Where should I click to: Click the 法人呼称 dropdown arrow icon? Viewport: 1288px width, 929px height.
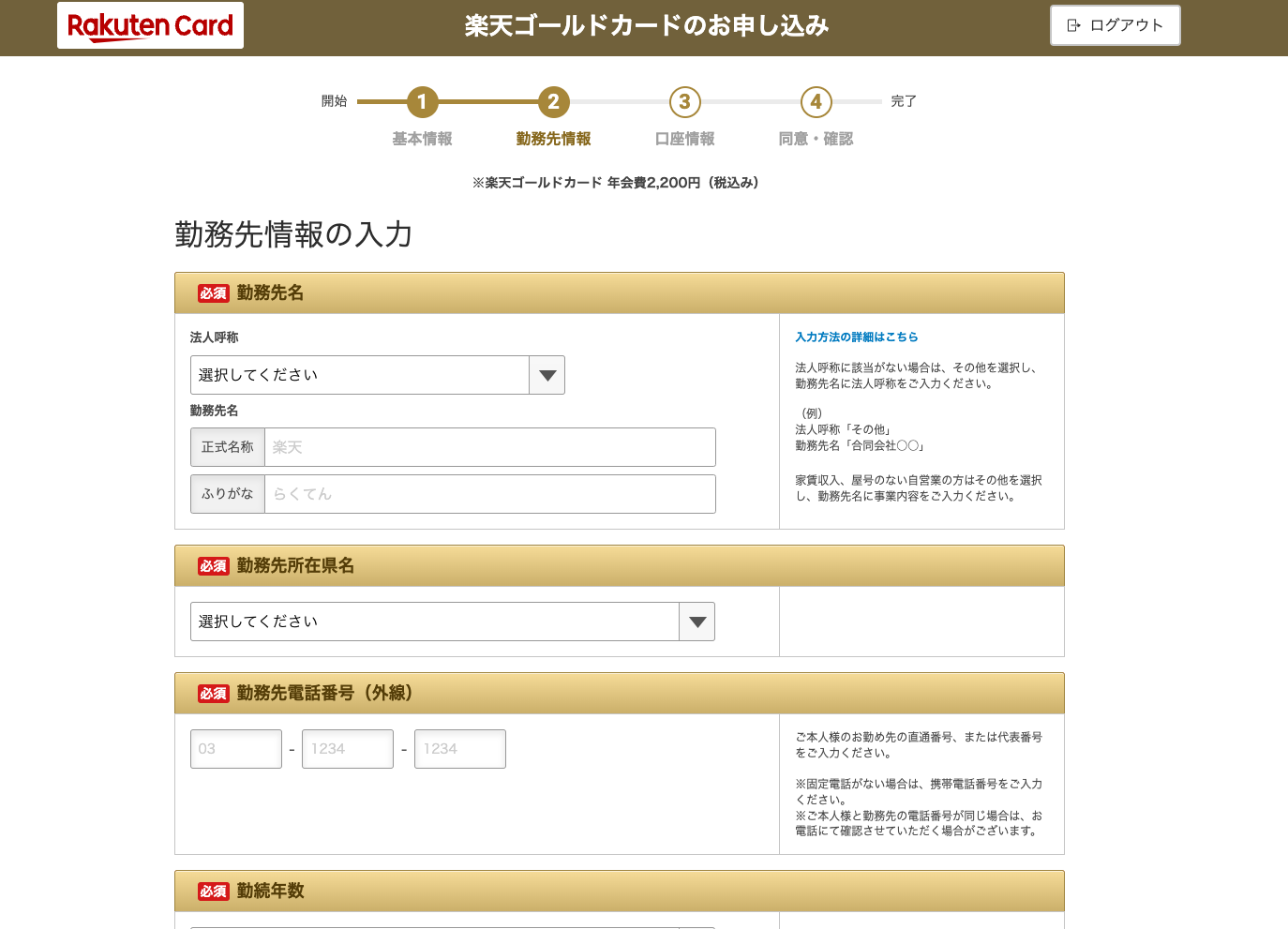point(547,375)
